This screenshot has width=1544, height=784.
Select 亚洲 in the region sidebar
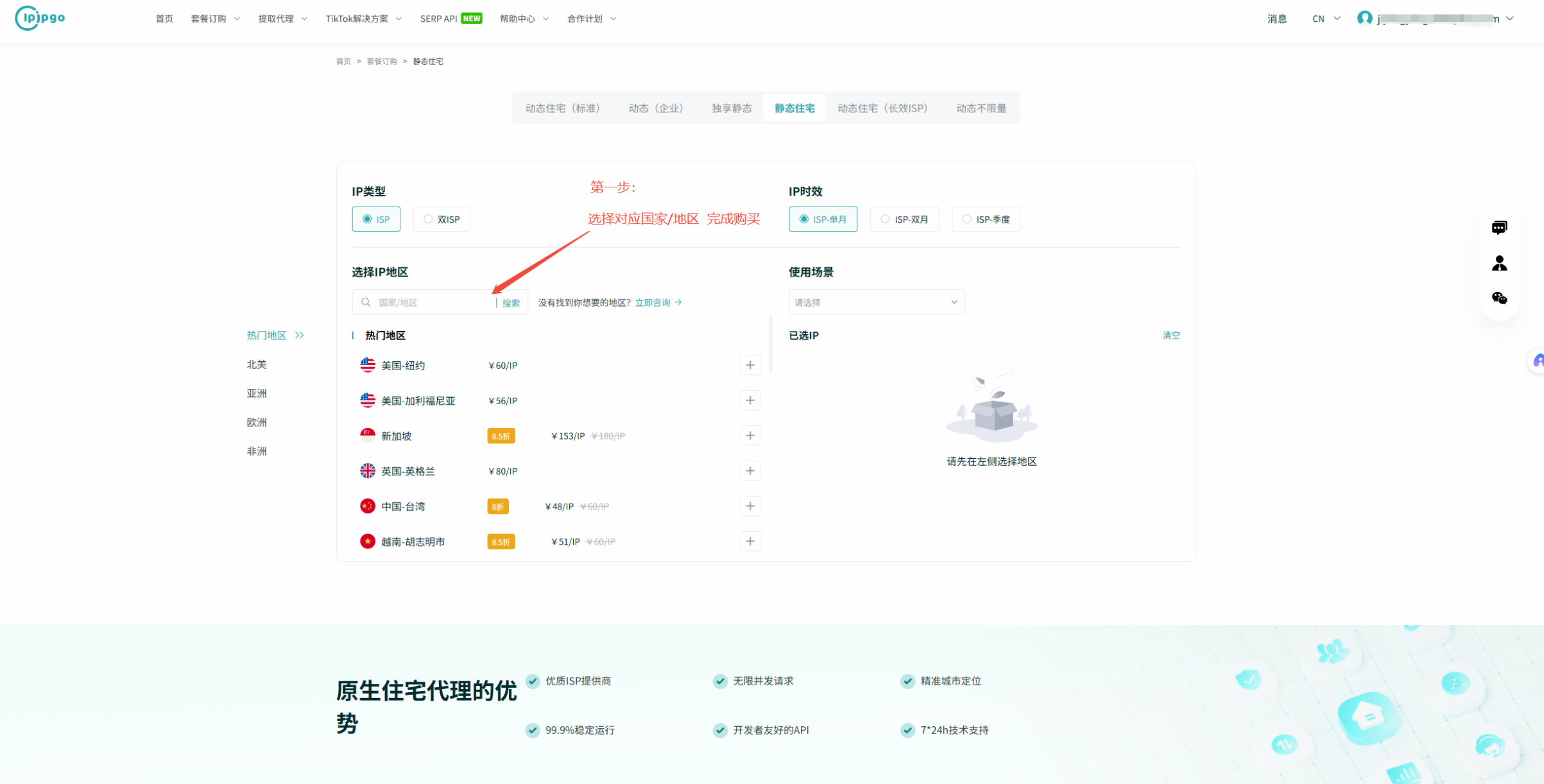coord(256,393)
